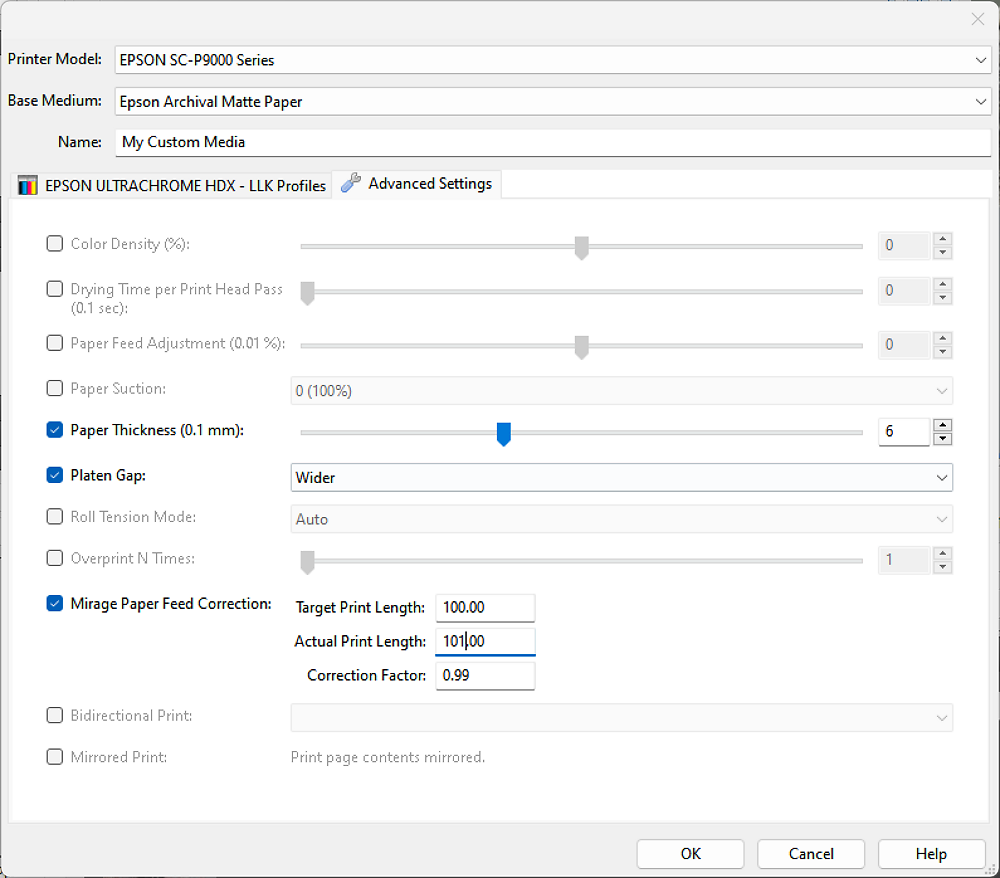Click the Paper Thickness slider handle
Image resolution: width=1000 pixels, height=878 pixels.
tap(504, 433)
